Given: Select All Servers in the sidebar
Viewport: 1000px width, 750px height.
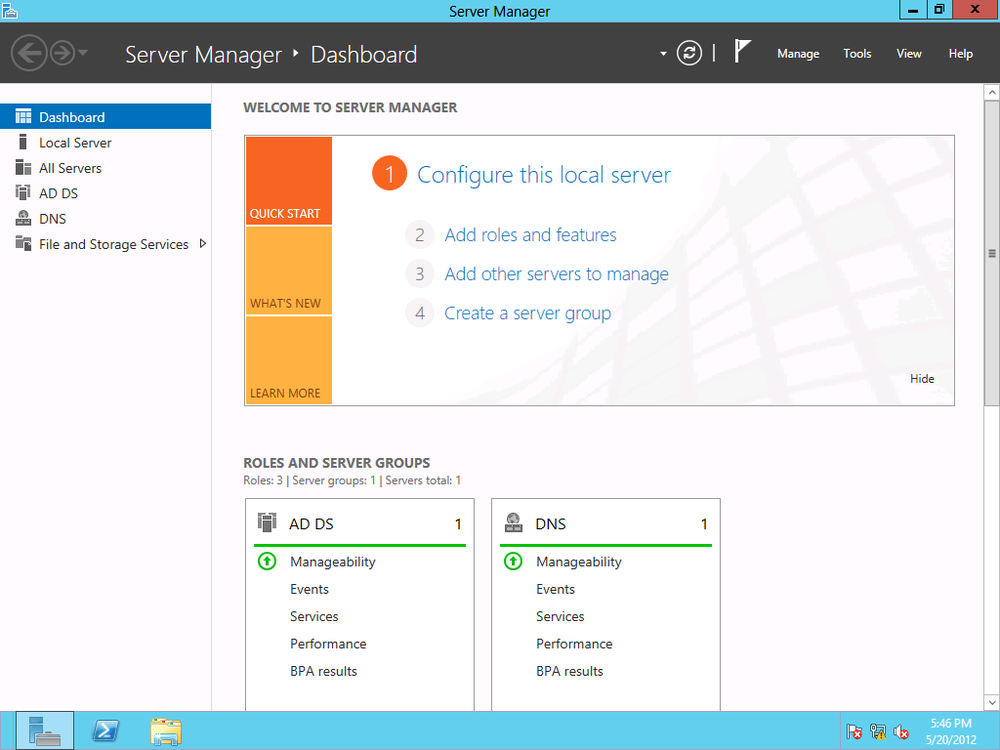Looking at the screenshot, I should click(105, 168).
